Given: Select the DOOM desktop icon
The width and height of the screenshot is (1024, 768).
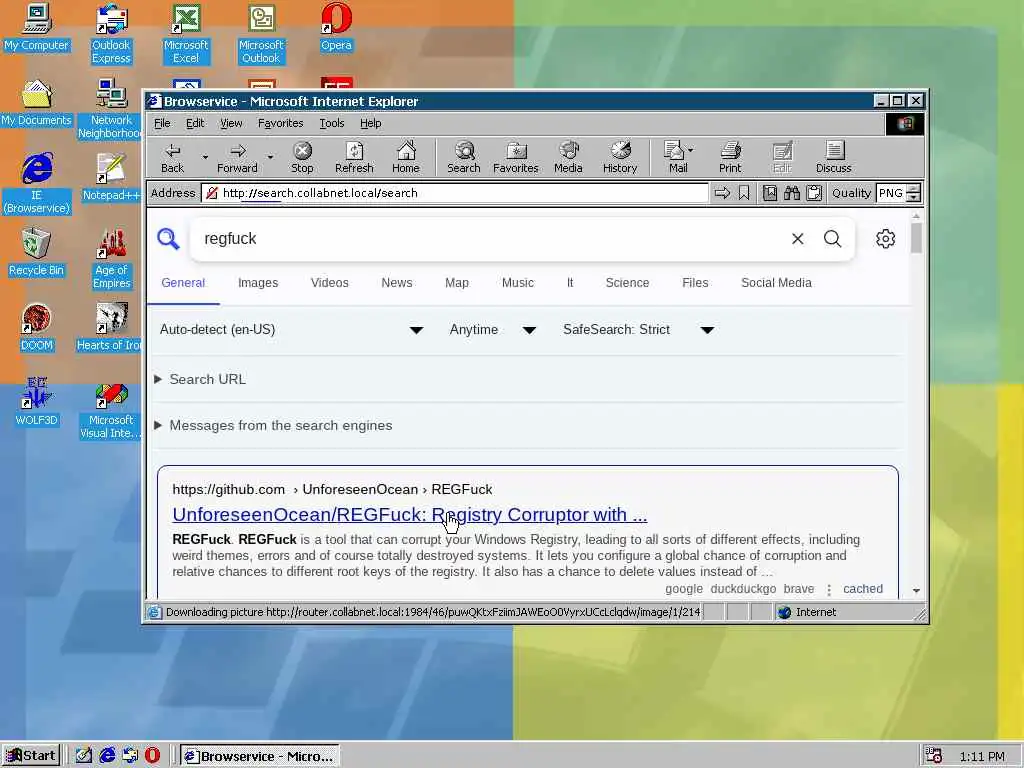Looking at the screenshot, I should click(x=36, y=327).
